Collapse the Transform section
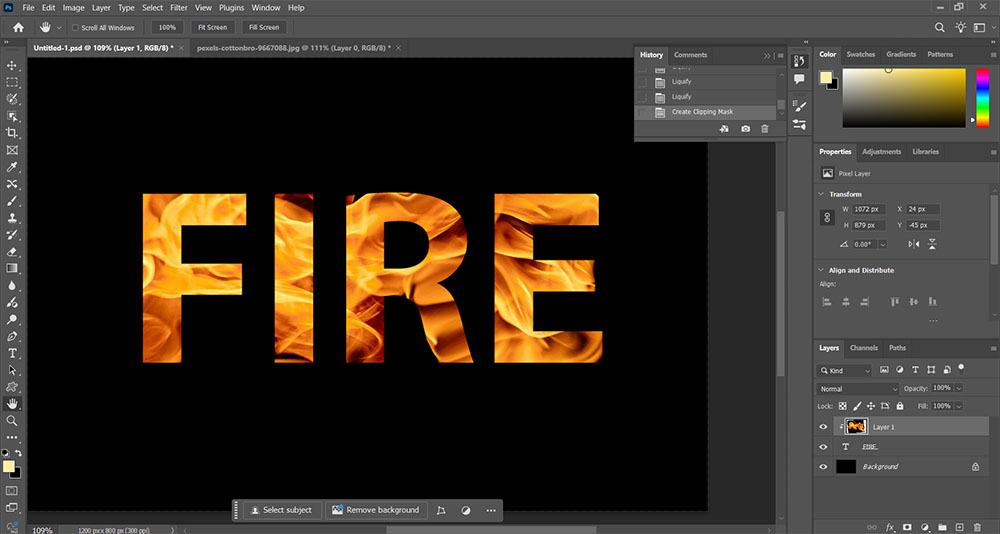 [821, 194]
